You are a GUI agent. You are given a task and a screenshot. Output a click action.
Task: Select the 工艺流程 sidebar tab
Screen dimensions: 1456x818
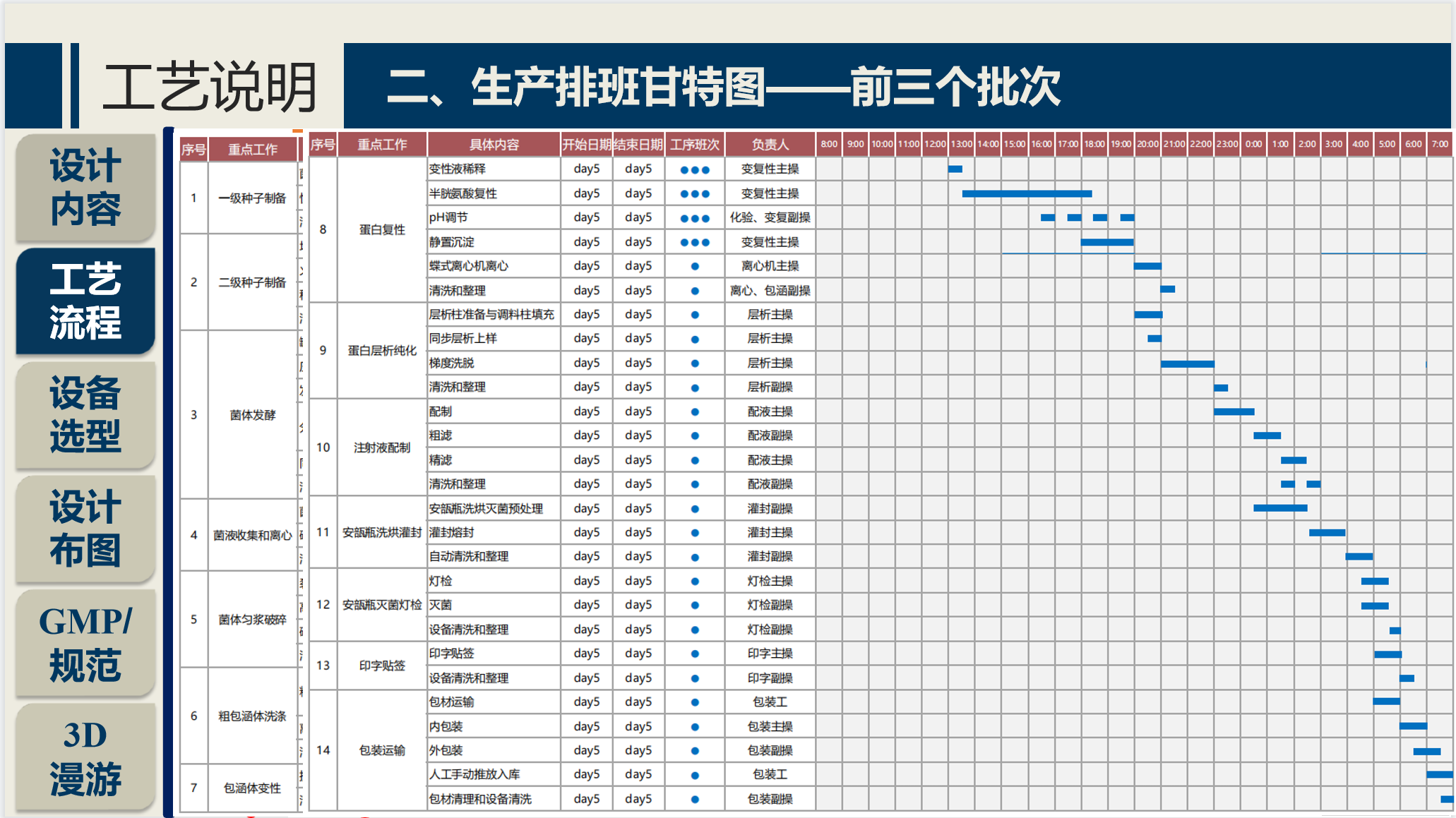(85, 301)
